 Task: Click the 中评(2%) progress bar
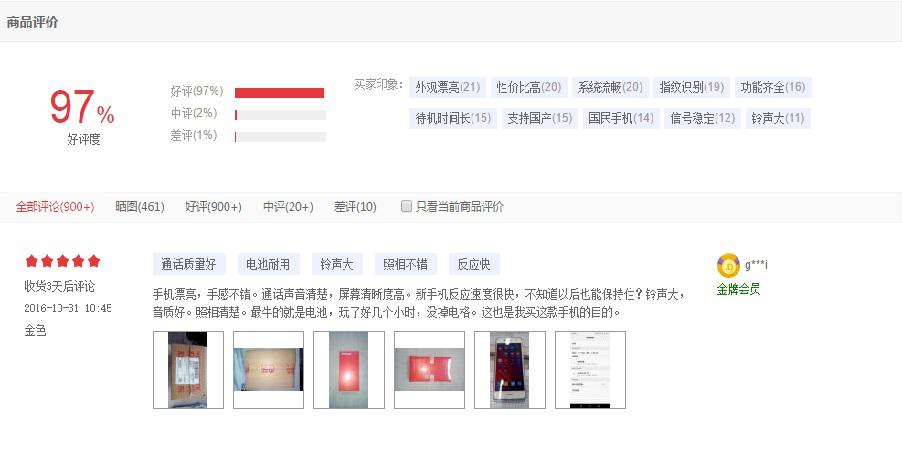click(280, 115)
